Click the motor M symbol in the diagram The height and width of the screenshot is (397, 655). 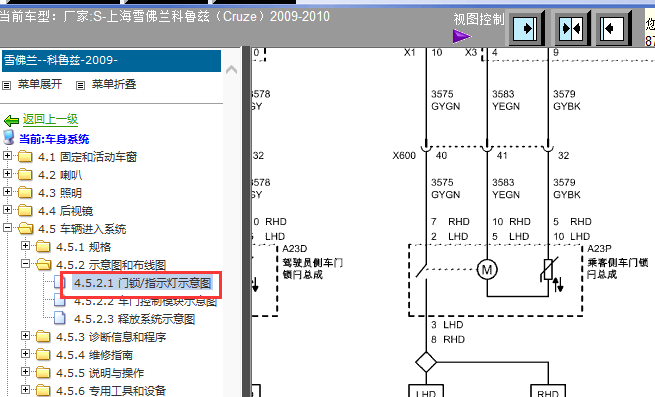point(487,270)
